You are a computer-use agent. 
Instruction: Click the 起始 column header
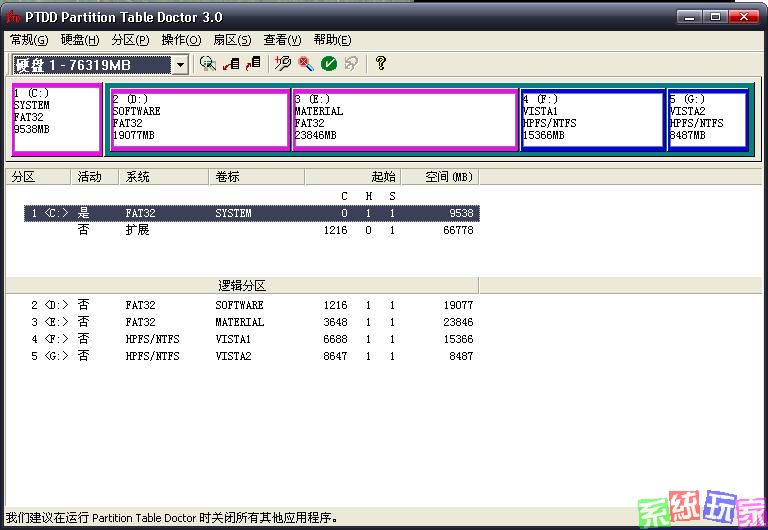(353, 177)
